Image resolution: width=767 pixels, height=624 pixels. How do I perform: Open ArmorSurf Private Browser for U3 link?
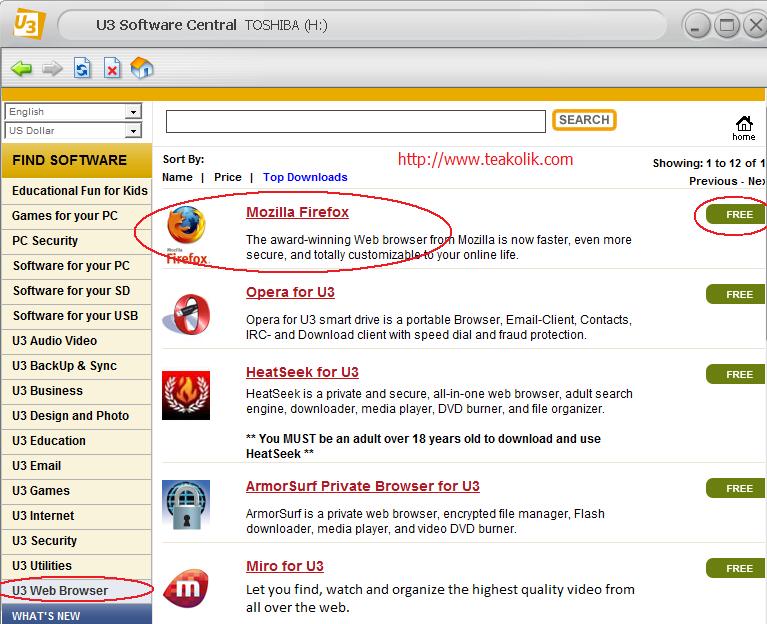[362, 486]
